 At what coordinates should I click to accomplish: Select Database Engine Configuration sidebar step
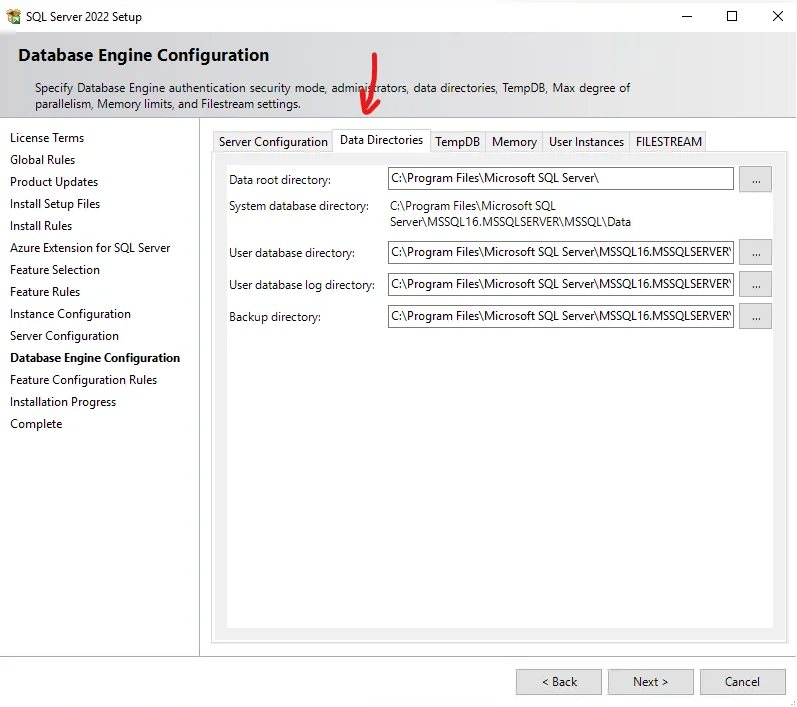click(x=95, y=358)
